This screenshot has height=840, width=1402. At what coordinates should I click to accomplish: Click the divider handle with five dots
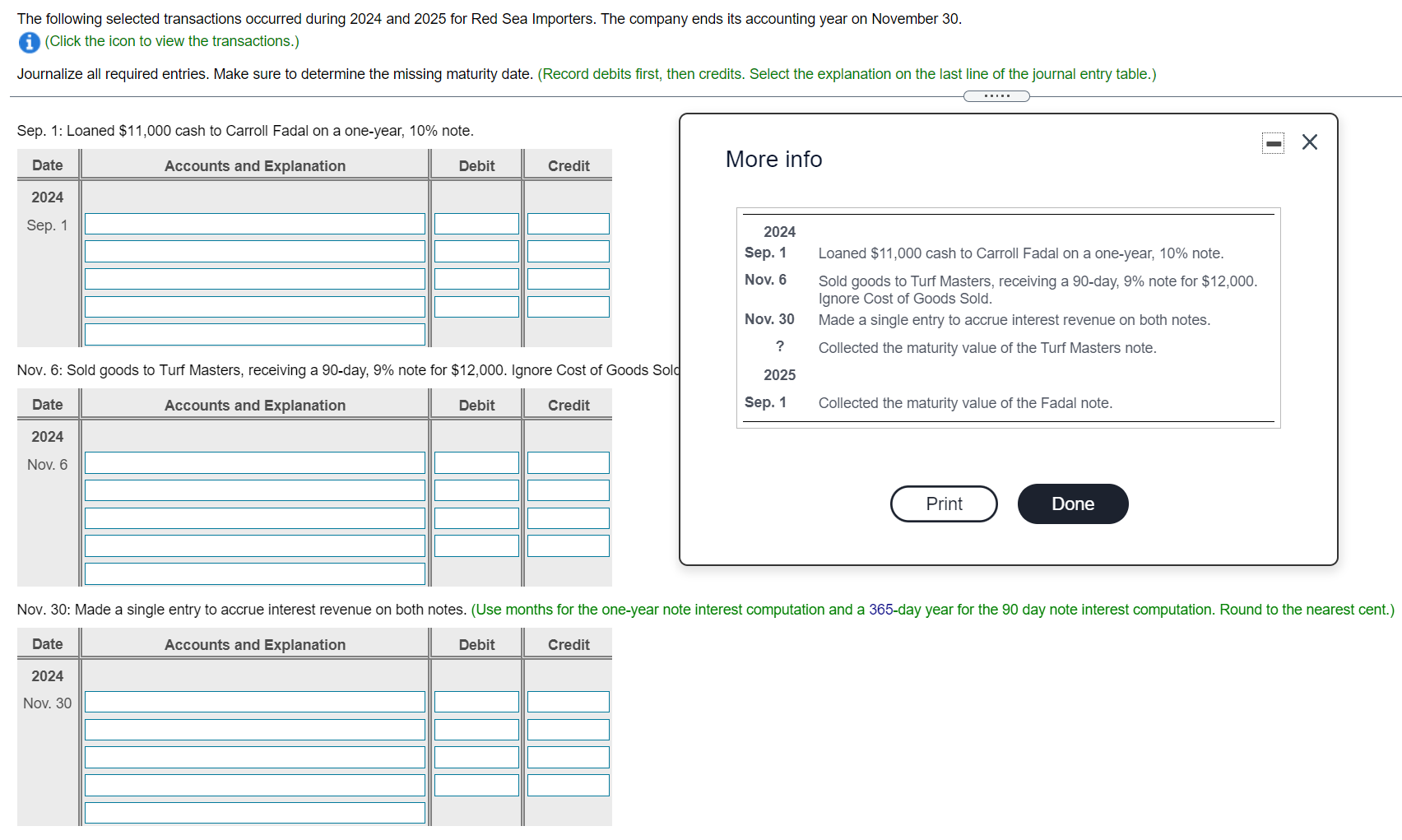(996, 96)
